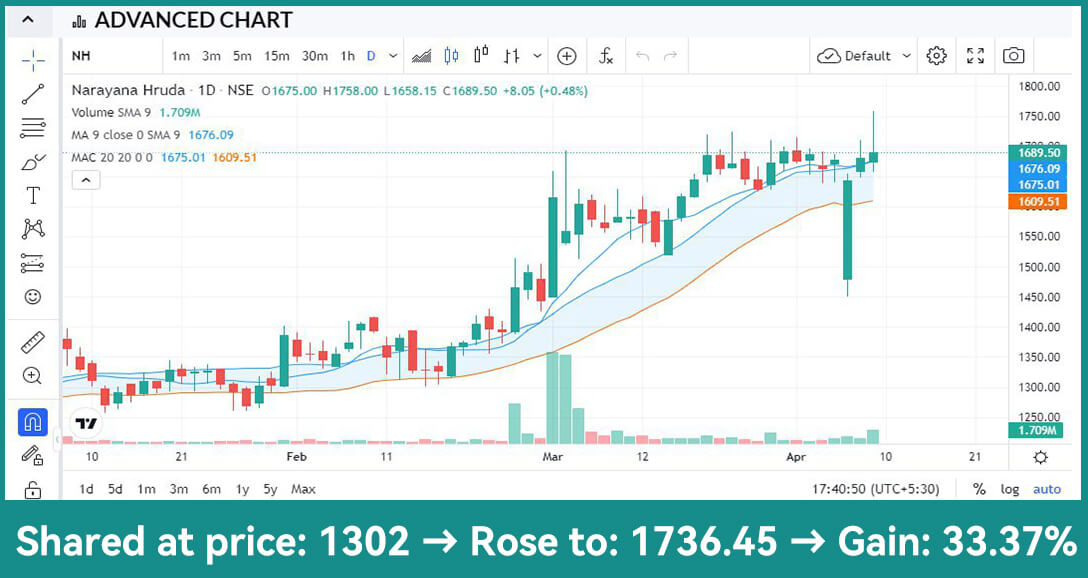Switch to area chart style
This screenshot has height=578, width=1088.
tap(421, 56)
